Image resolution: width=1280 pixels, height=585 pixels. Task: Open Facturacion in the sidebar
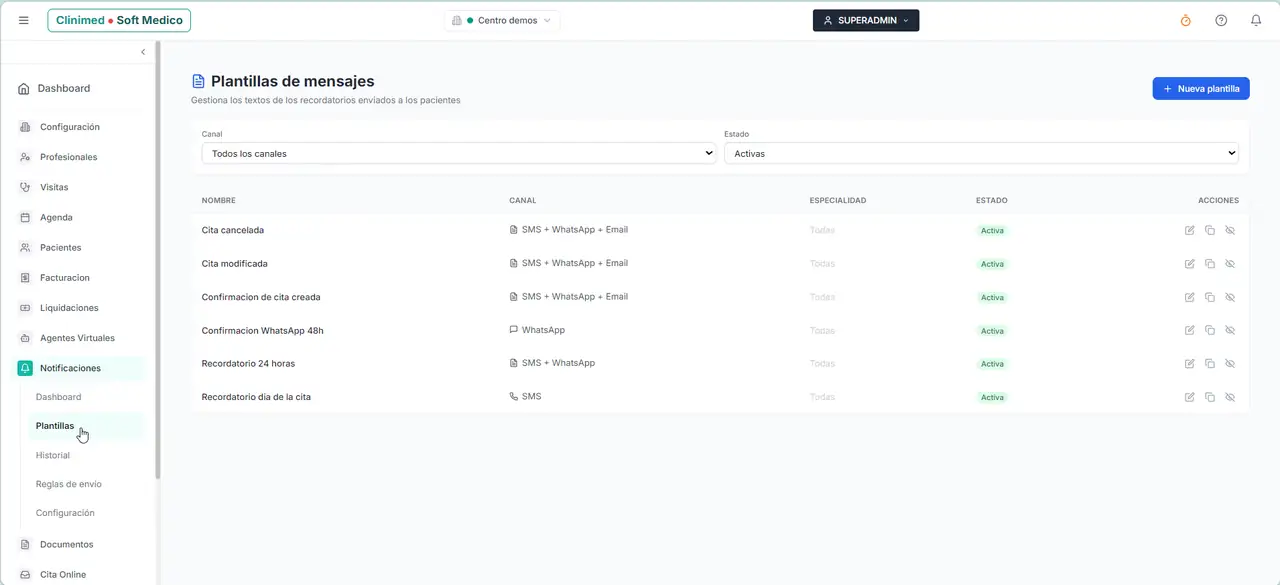point(65,278)
